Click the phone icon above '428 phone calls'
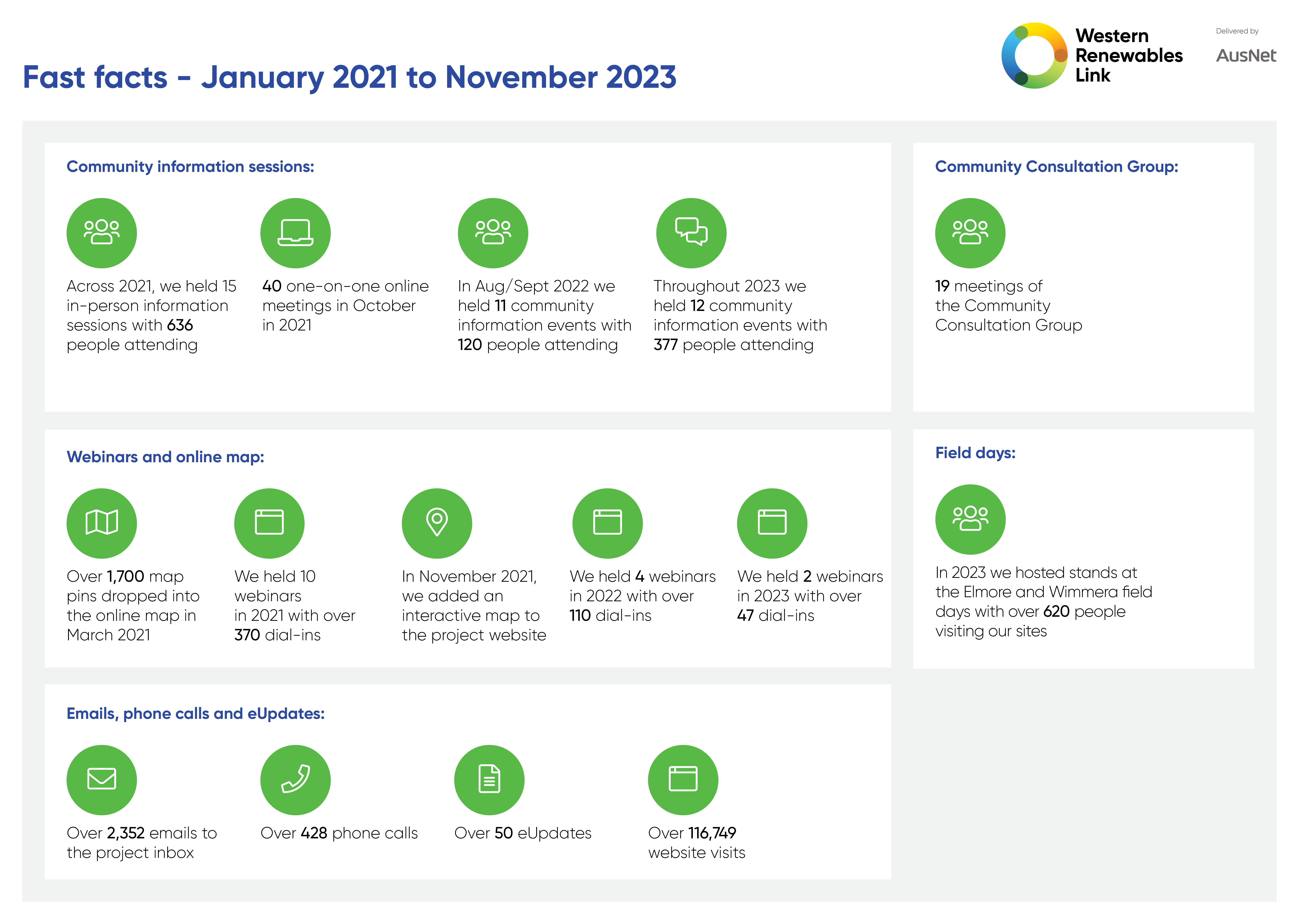1299x924 pixels. coord(295,780)
